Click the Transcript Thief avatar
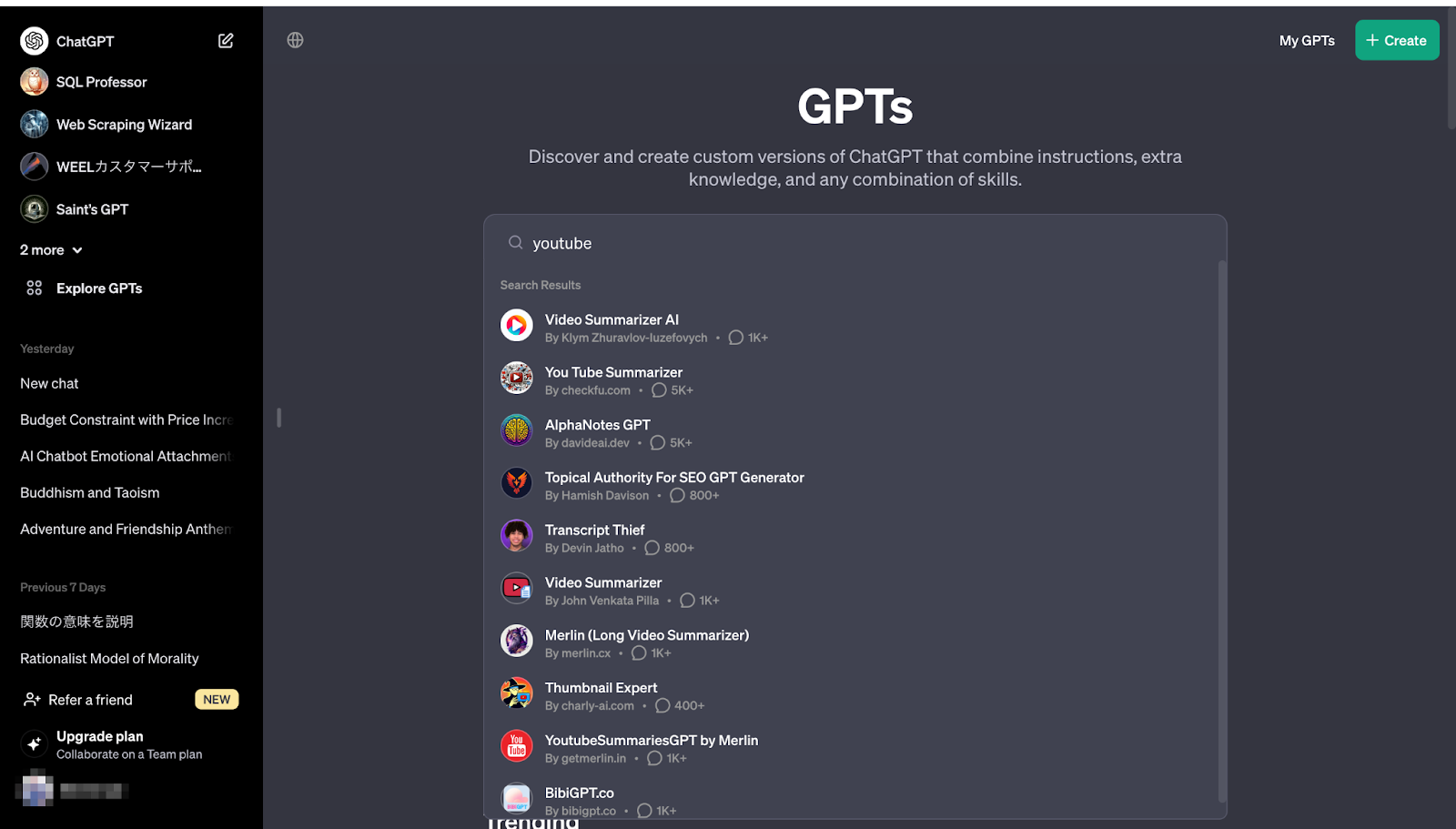This screenshot has width=1456, height=829. 517,535
